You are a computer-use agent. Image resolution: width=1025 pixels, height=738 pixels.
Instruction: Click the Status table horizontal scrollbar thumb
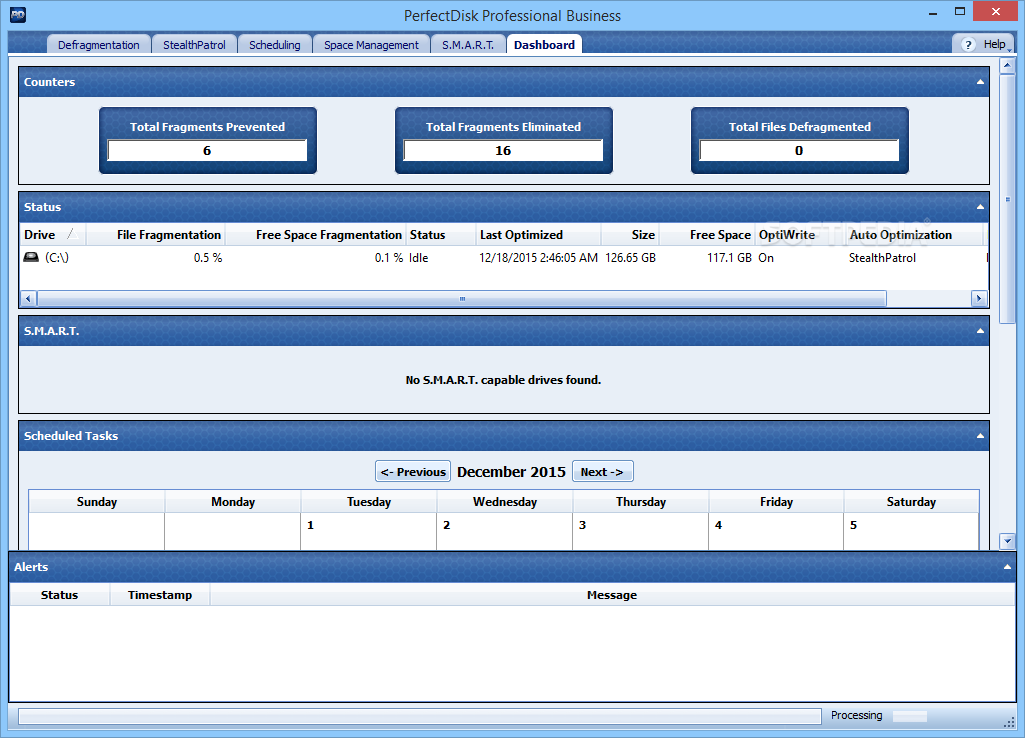click(462, 299)
